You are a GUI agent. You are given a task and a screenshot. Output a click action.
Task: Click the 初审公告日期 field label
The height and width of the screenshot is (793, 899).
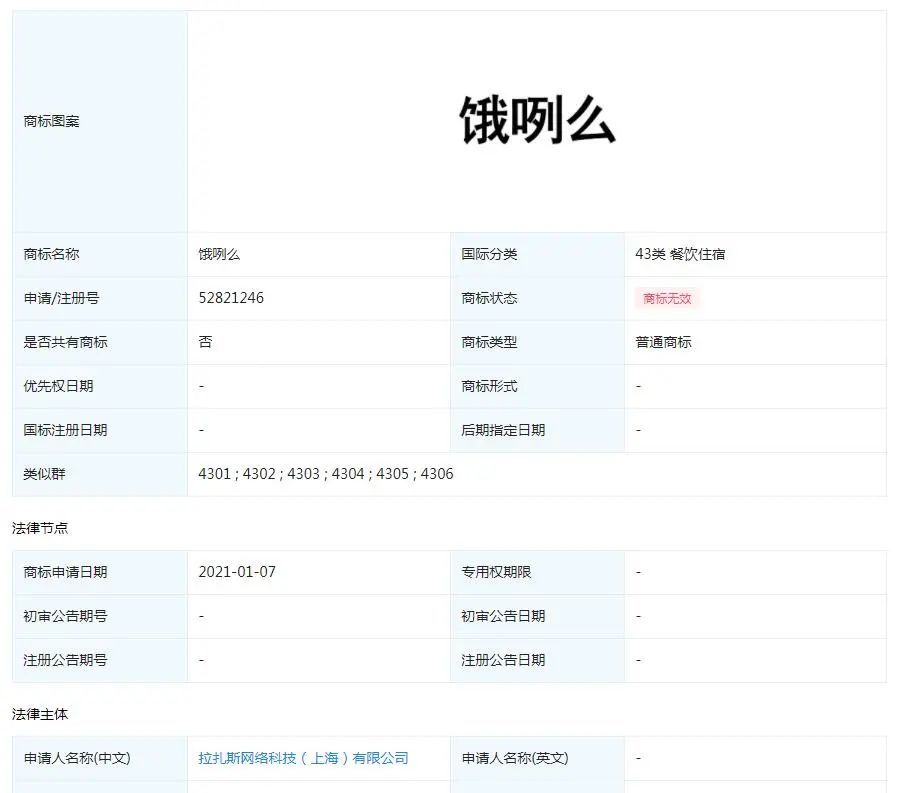[503, 616]
